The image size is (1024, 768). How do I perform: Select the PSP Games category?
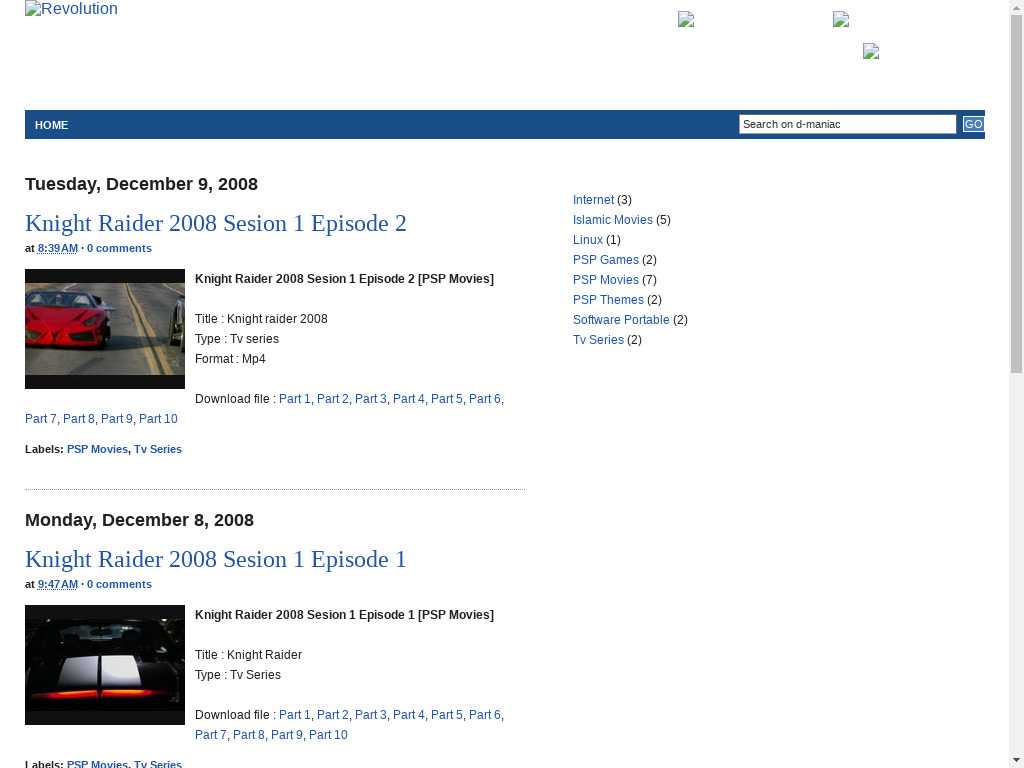[x=605, y=260]
